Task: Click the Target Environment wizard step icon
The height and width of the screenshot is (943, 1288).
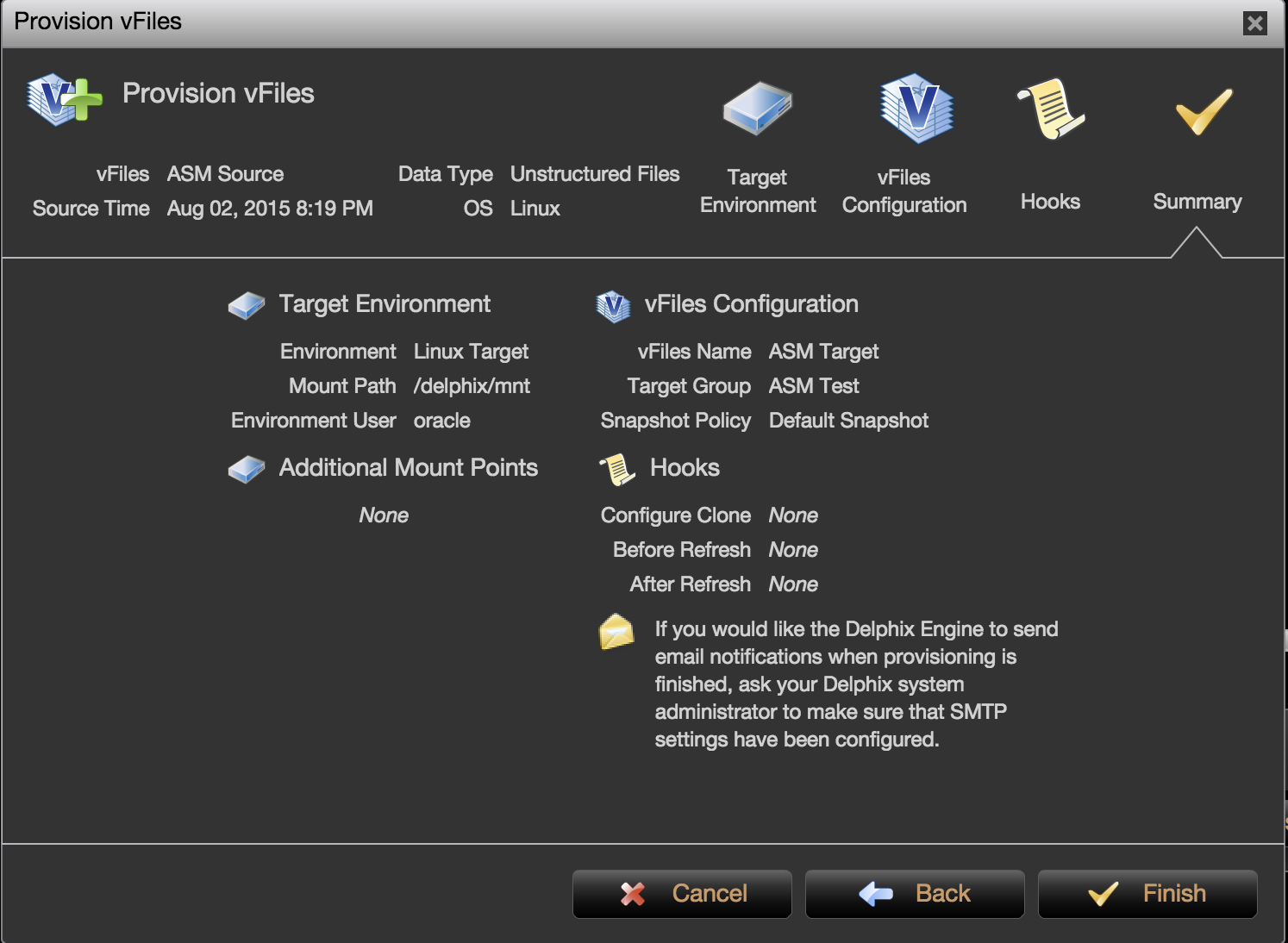Action: coord(757,109)
